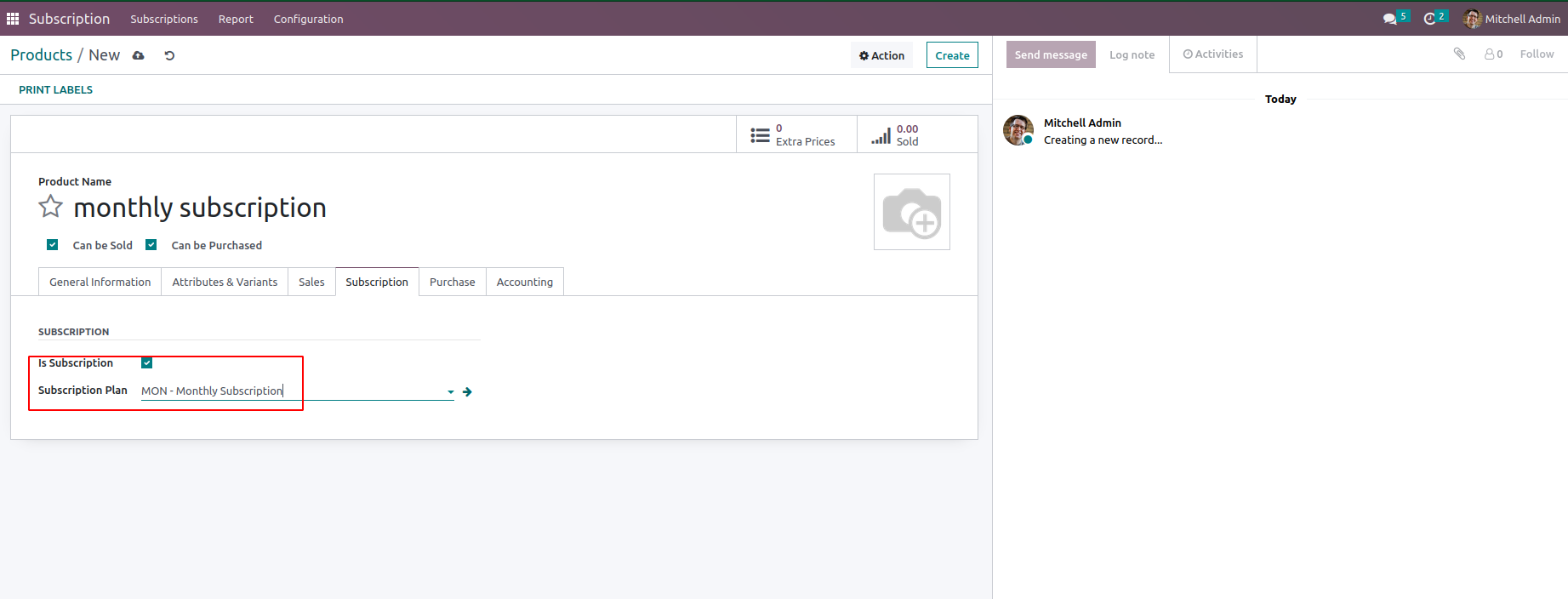Screen dimensions: 1568x599
Task: Expand Subscription Plan dropdown arrow
Action: coord(450,392)
